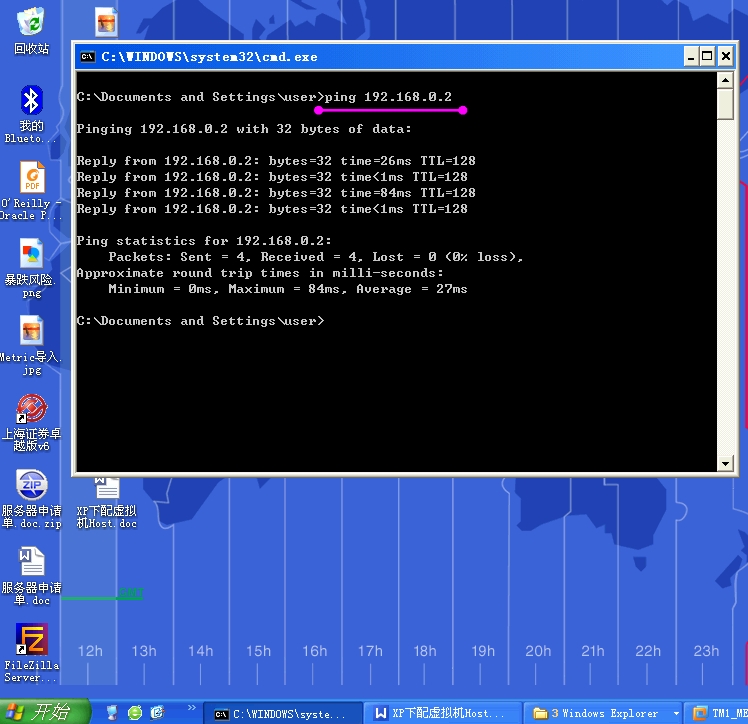The image size is (748, 724).
Task: Expand quick launch overflow chevron
Action: click(x=192, y=707)
